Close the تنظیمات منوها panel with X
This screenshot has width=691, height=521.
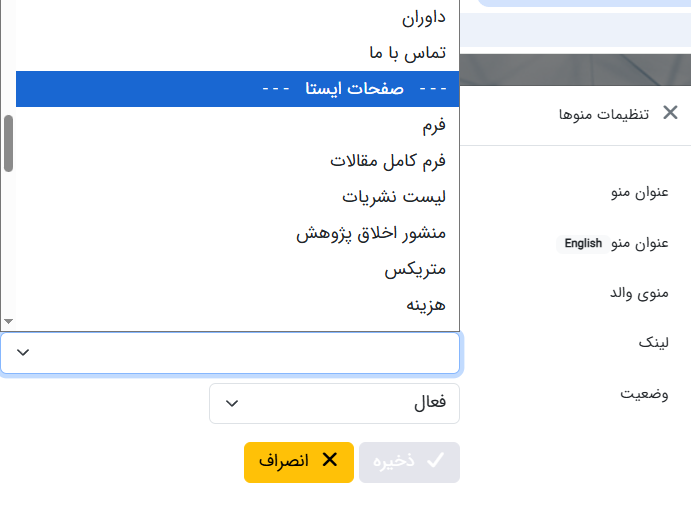670,113
